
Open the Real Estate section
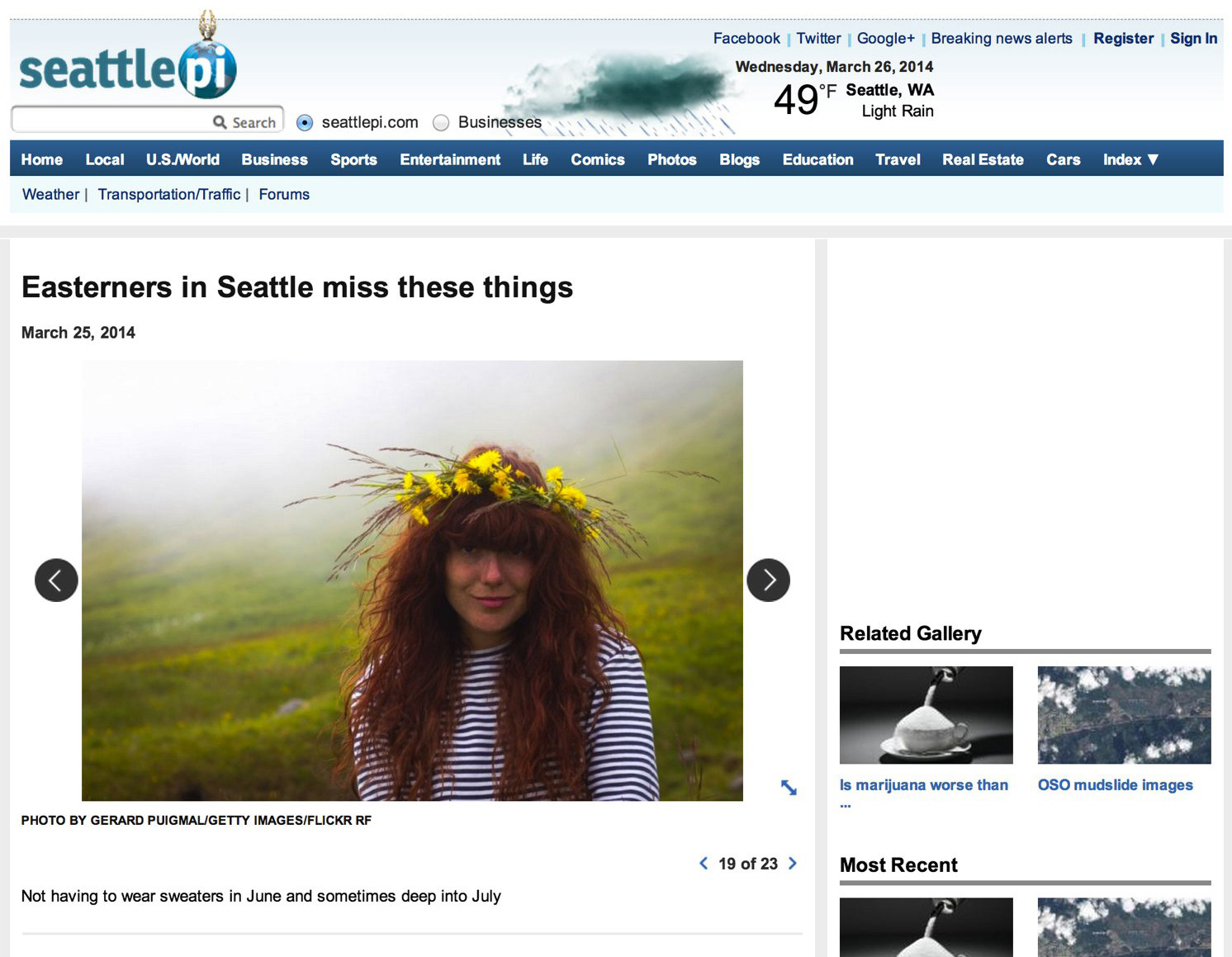click(x=983, y=159)
